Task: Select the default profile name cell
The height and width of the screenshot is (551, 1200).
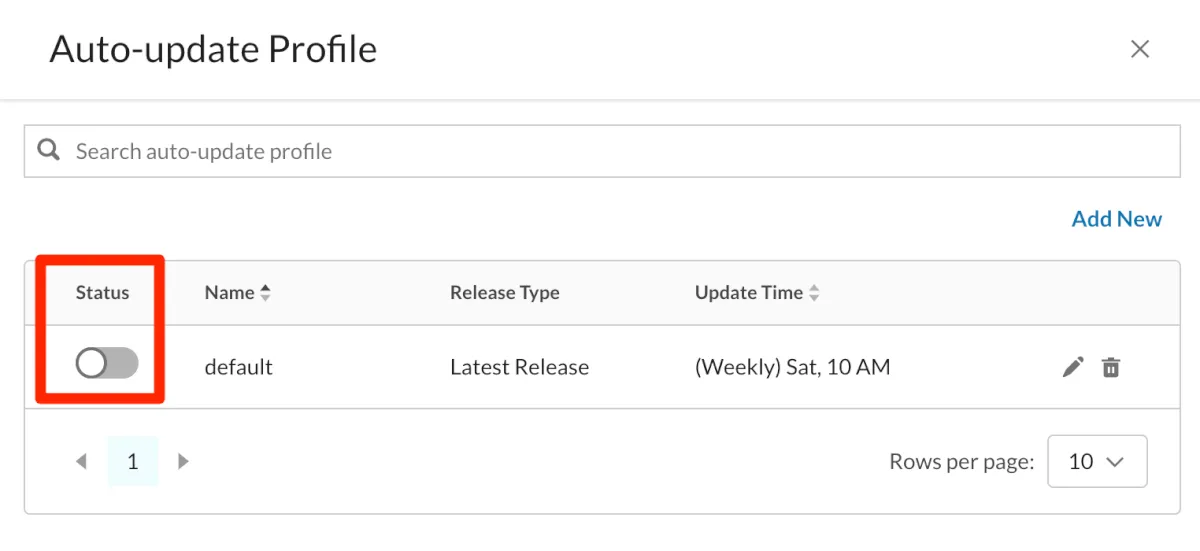Action: 238,367
